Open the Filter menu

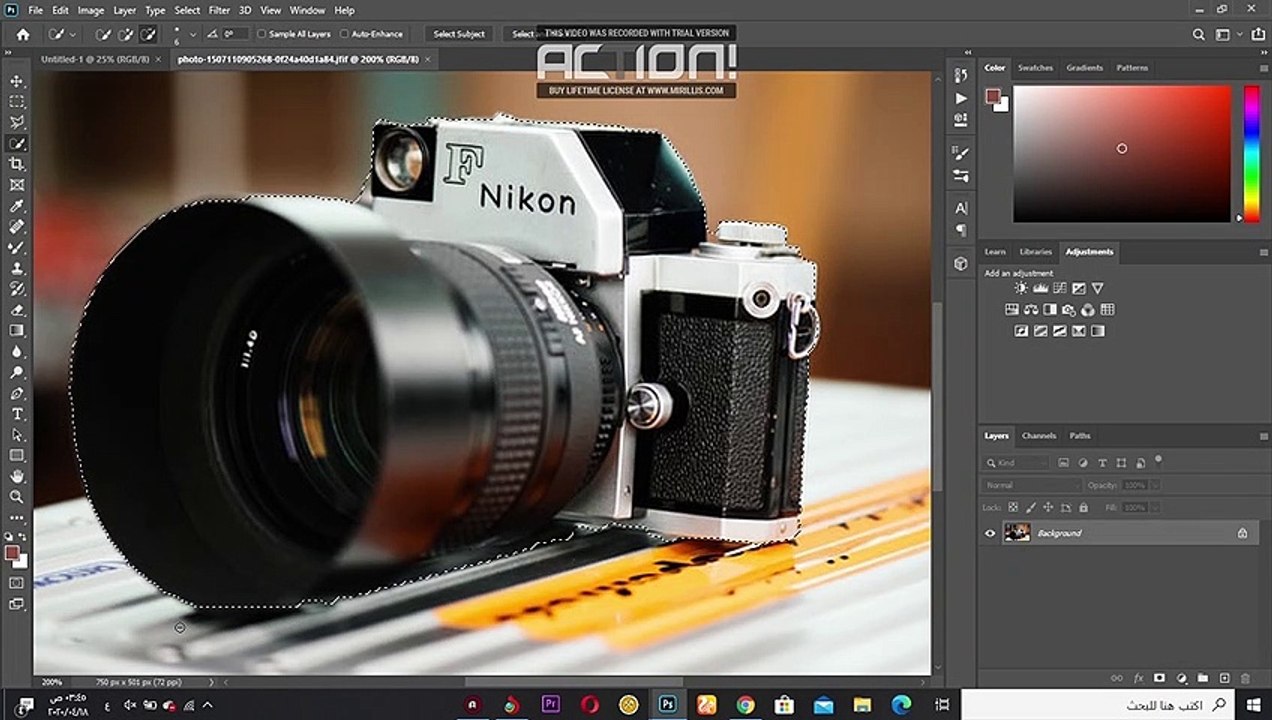click(x=219, y=10)
